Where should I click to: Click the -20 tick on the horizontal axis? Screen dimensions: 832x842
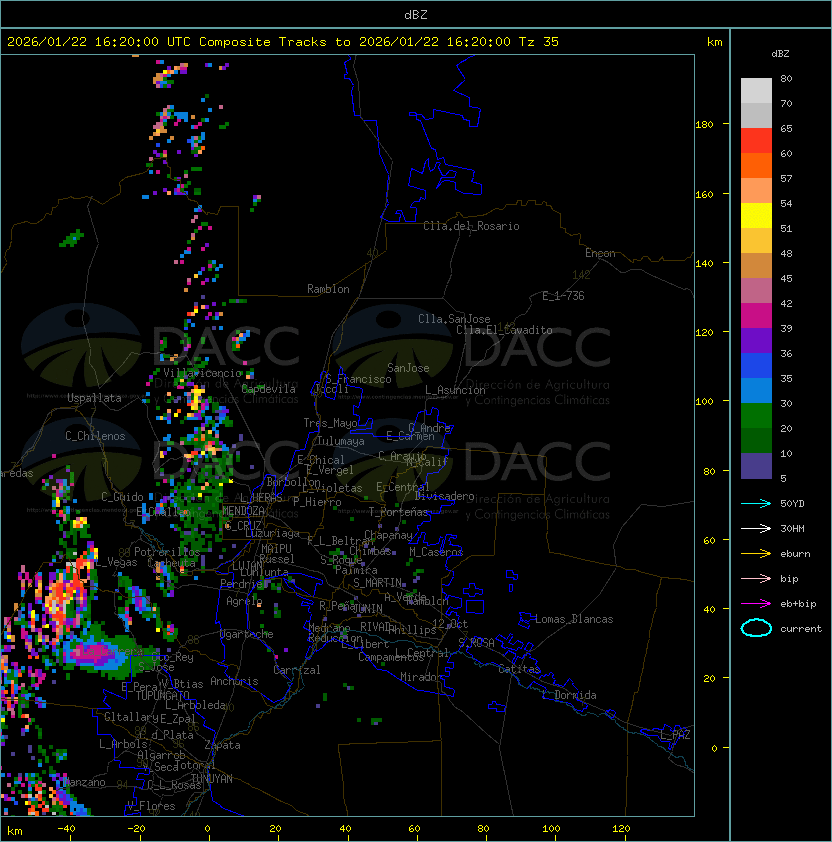pyautogui.click(x=136, y=829)
